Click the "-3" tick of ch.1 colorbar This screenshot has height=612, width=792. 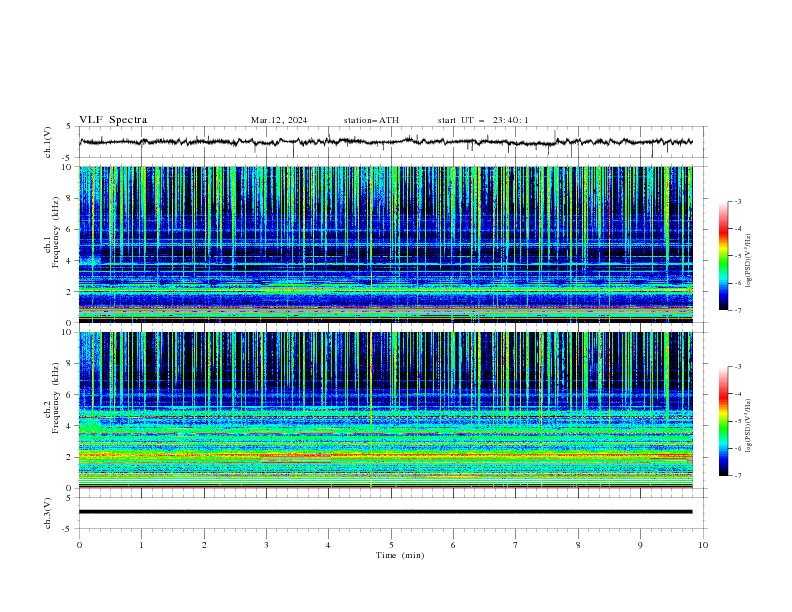[737, 201]
